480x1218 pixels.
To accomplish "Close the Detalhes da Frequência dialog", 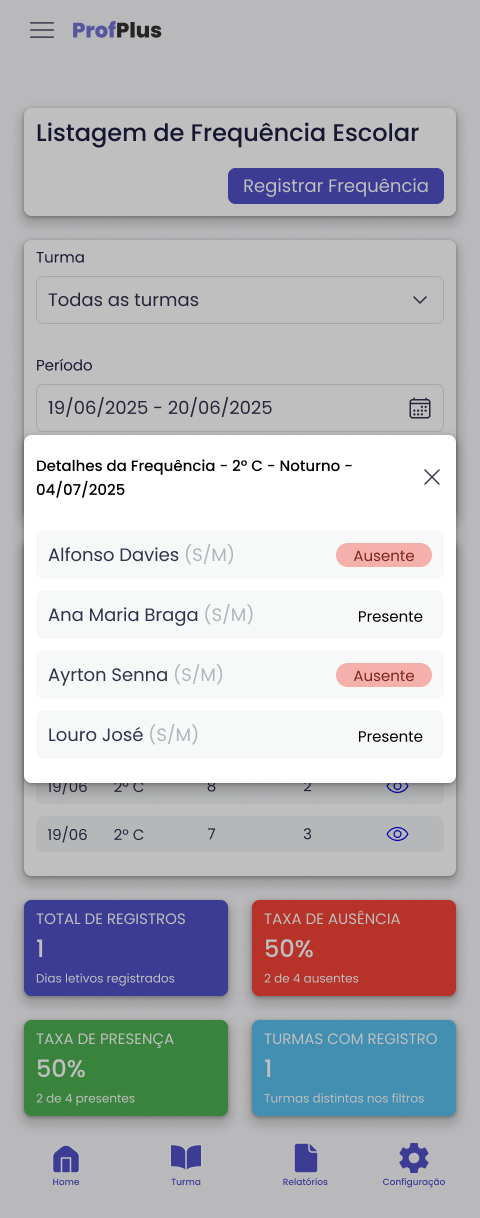I will pos(432,477).
